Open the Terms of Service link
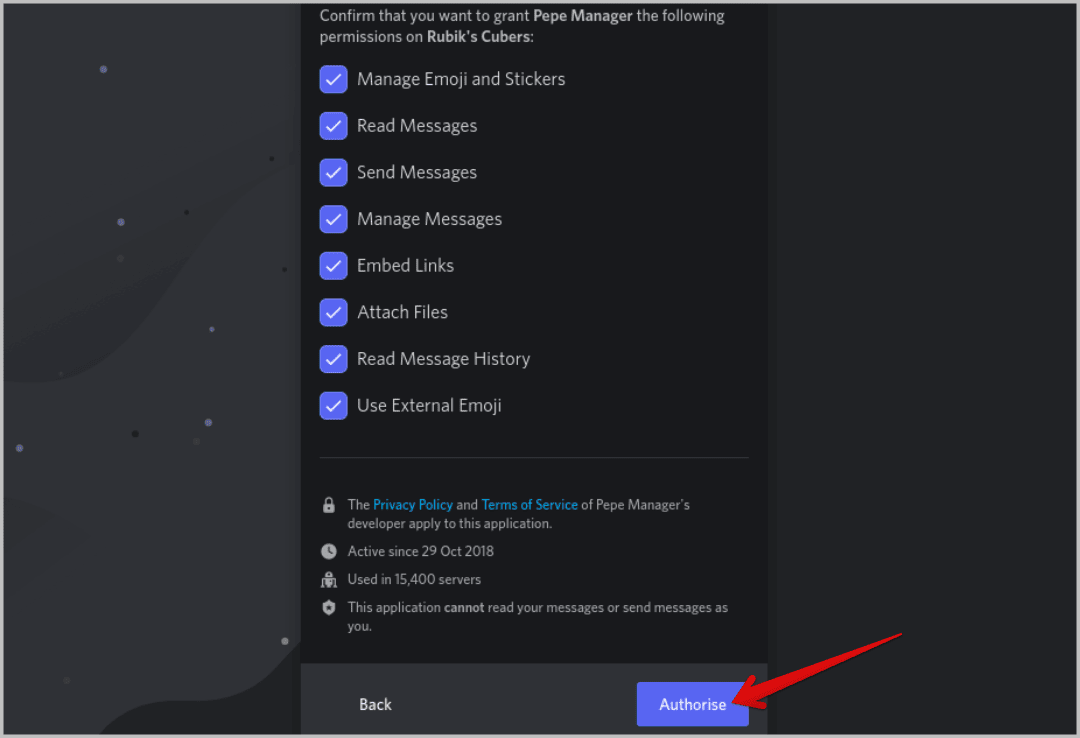1080x738 pixels. (529, 504)
